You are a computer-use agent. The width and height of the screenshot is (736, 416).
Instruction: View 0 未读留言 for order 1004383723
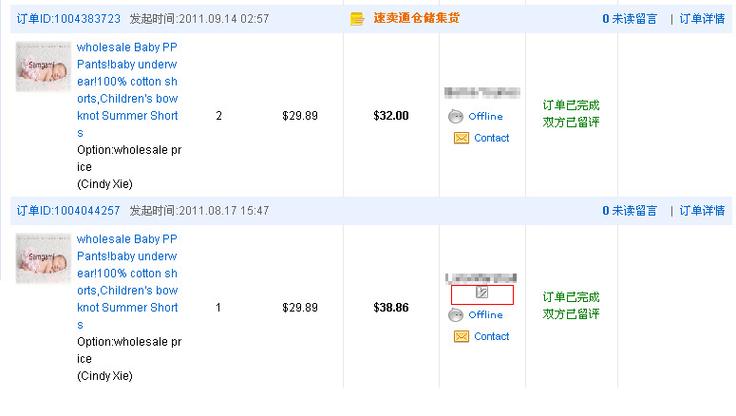click(x=629, y=19)
